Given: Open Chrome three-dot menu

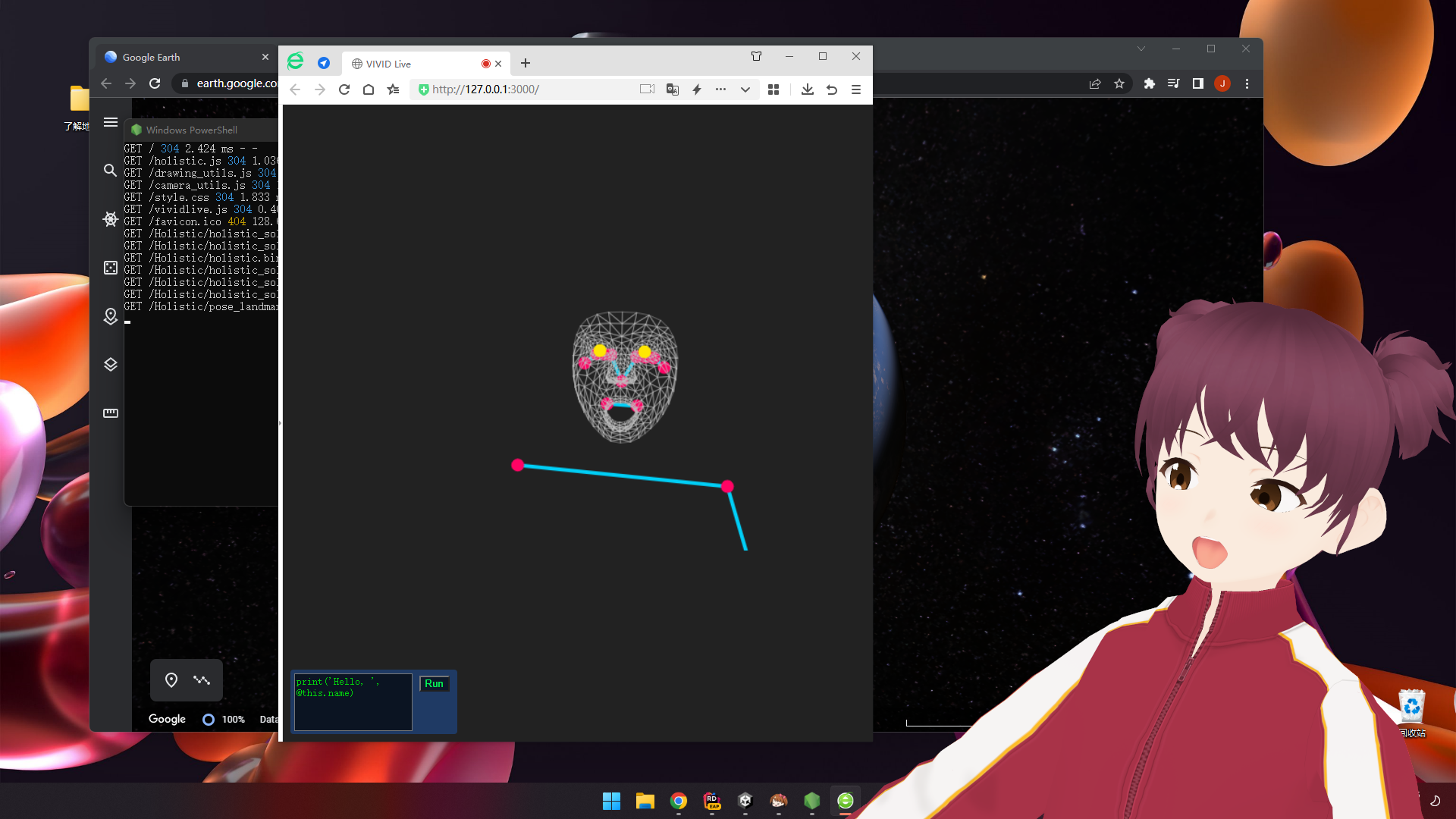Looking at the screenshot, I should click(1247, 84).
